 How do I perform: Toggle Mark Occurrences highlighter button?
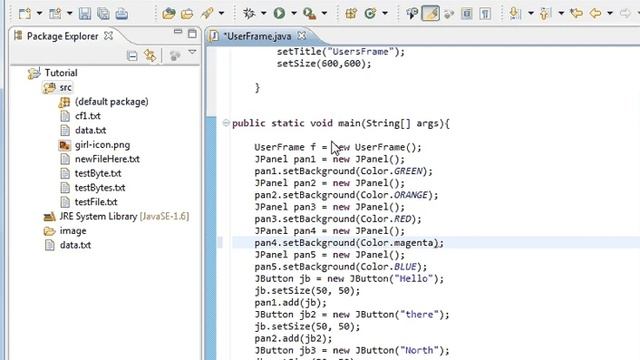pyautogui.click(x=431, y=13)
